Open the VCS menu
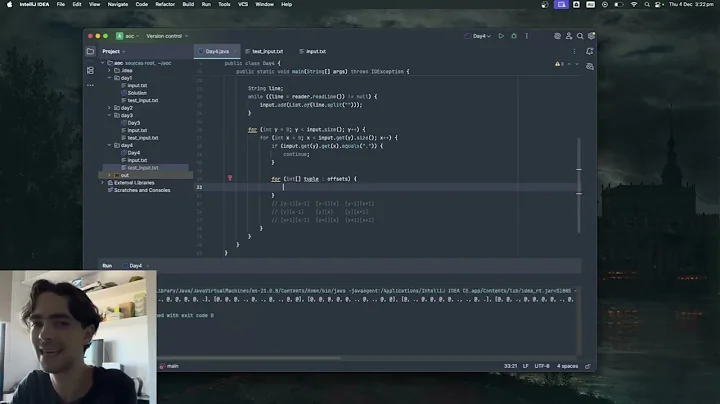The width and height of the screenshot is (720, 404). click(x=243, y=4)
